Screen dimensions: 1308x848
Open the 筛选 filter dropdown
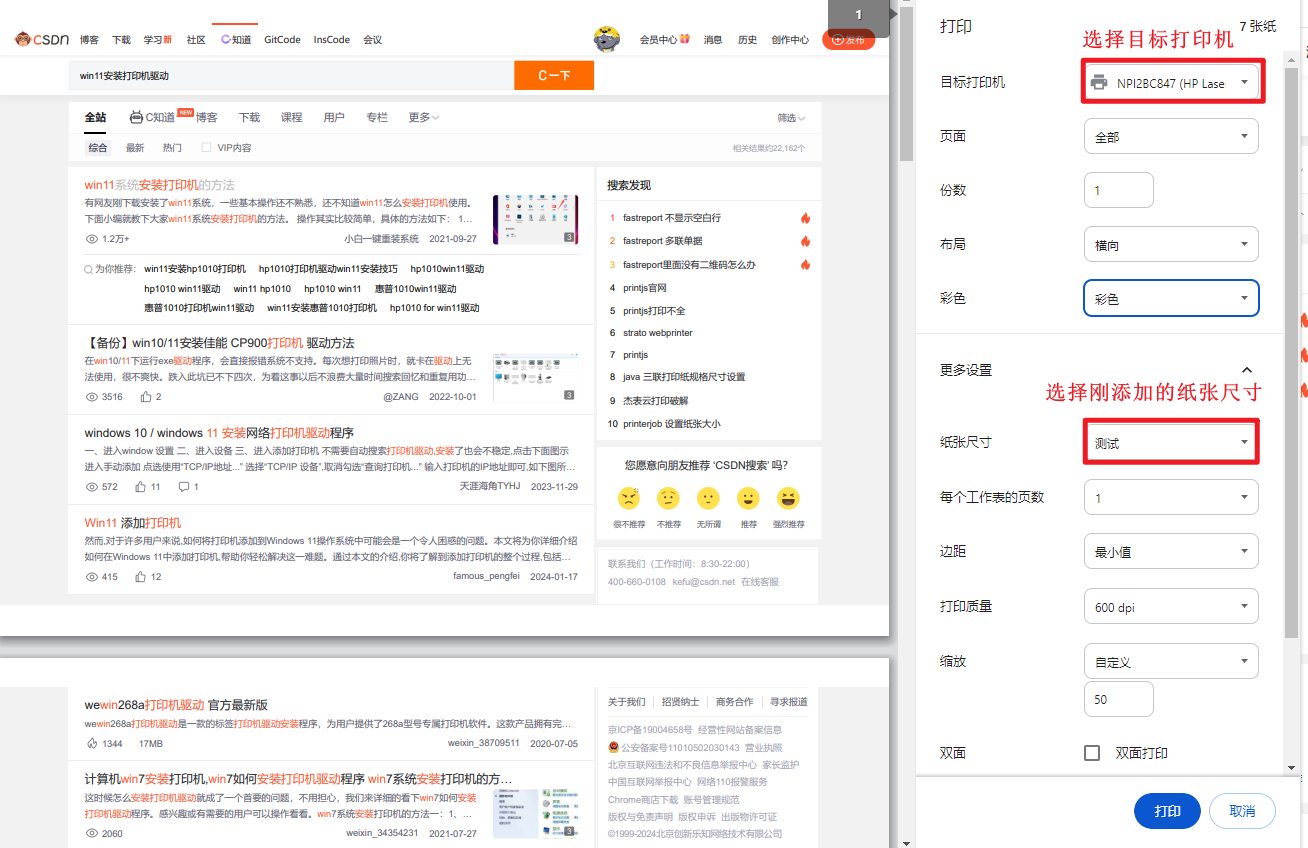pos(791,118)
